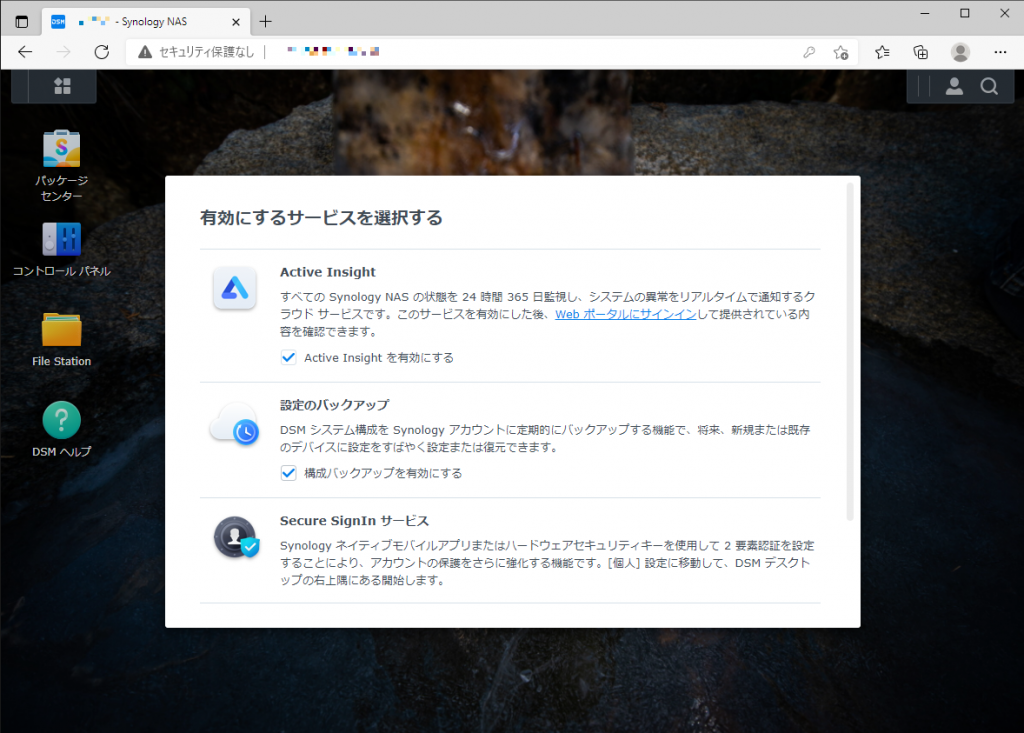Select the Synology NAS browser tab

tap(146, 22)
